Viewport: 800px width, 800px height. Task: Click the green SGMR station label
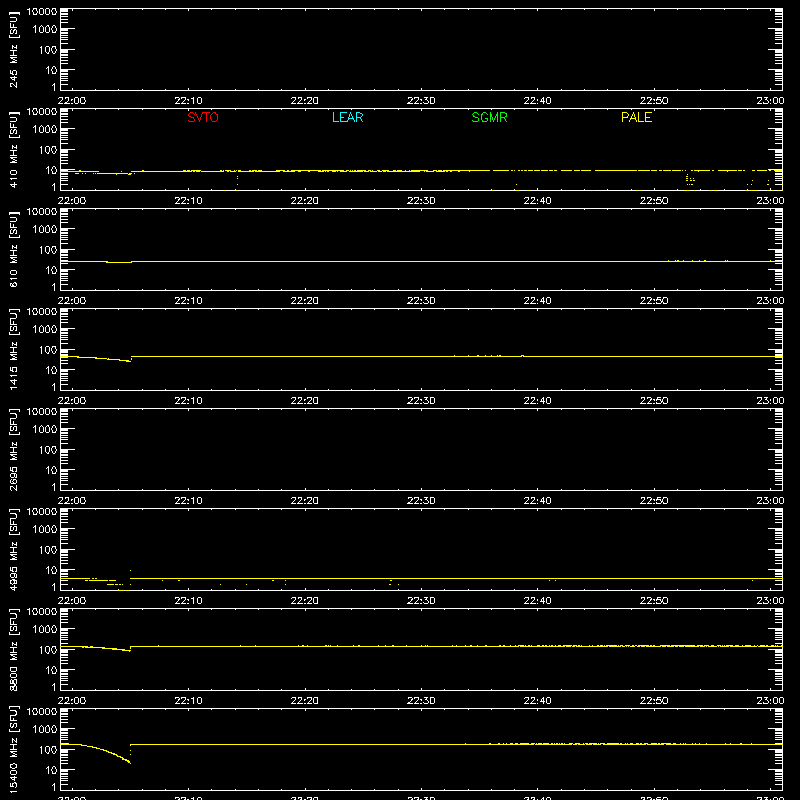pos(489,117)
